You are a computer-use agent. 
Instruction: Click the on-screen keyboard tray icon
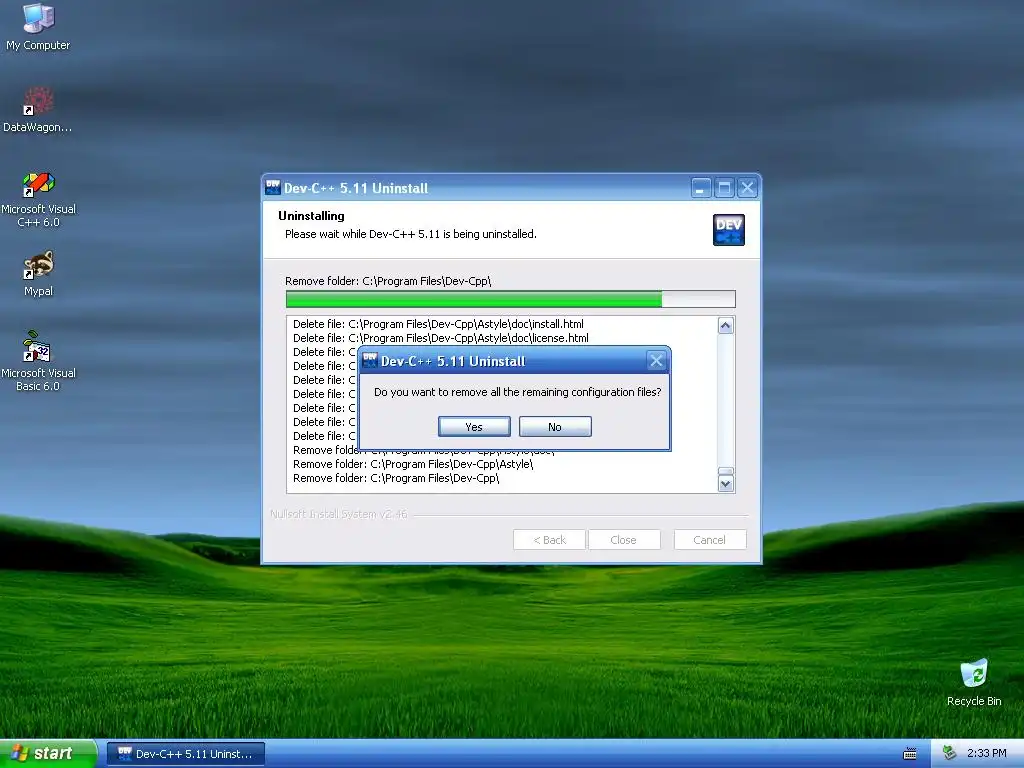tap(910, 754)
